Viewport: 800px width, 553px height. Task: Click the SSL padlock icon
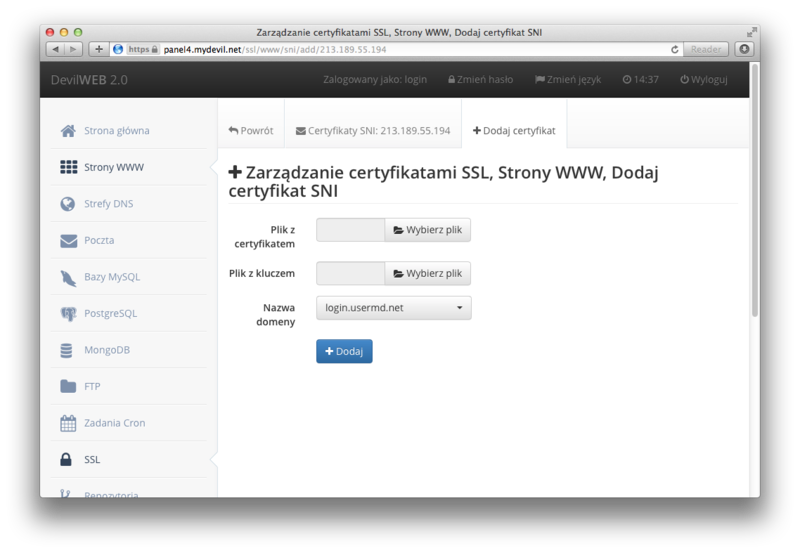(x=66, y=460)
